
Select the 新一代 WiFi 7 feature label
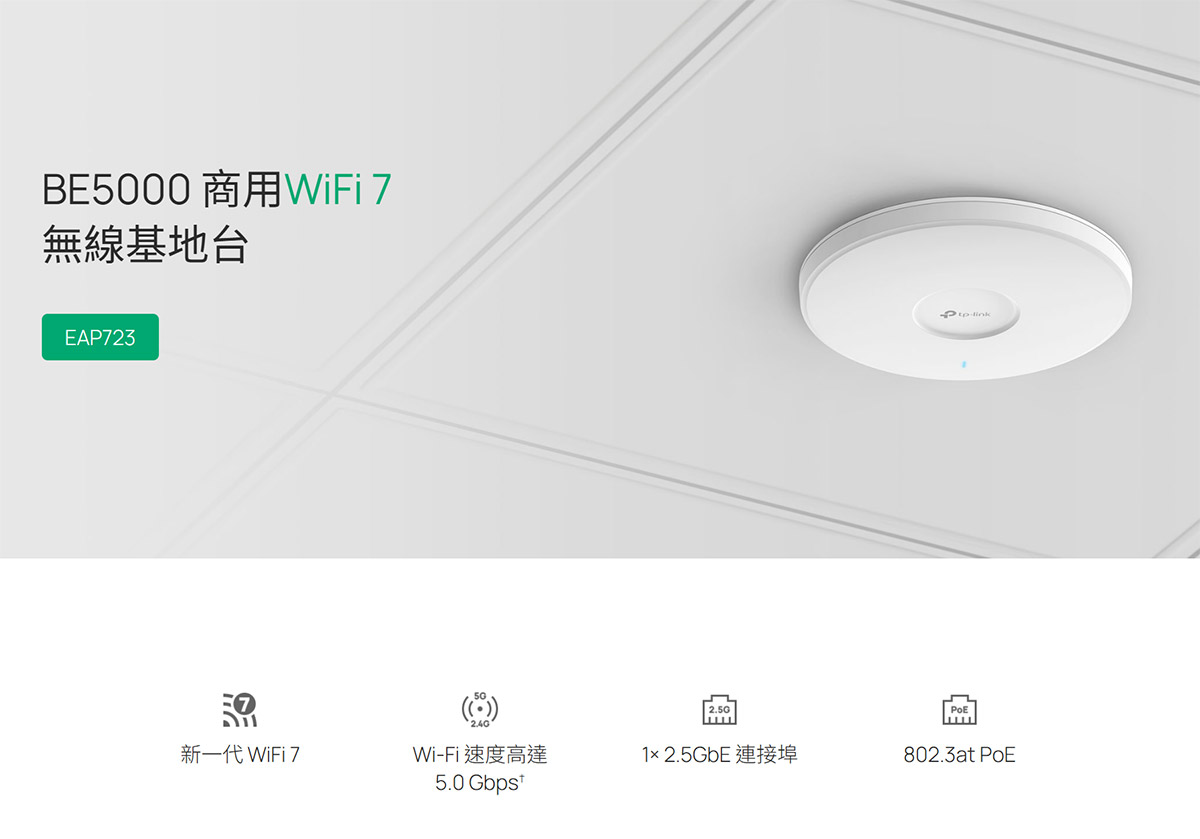coord(240,755)
